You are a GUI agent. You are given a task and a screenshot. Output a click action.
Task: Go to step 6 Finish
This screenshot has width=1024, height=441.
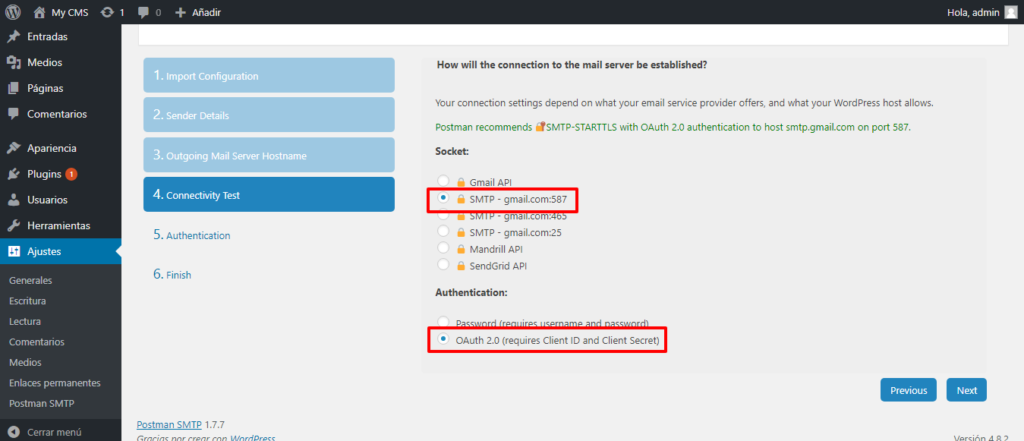point(172,274)
